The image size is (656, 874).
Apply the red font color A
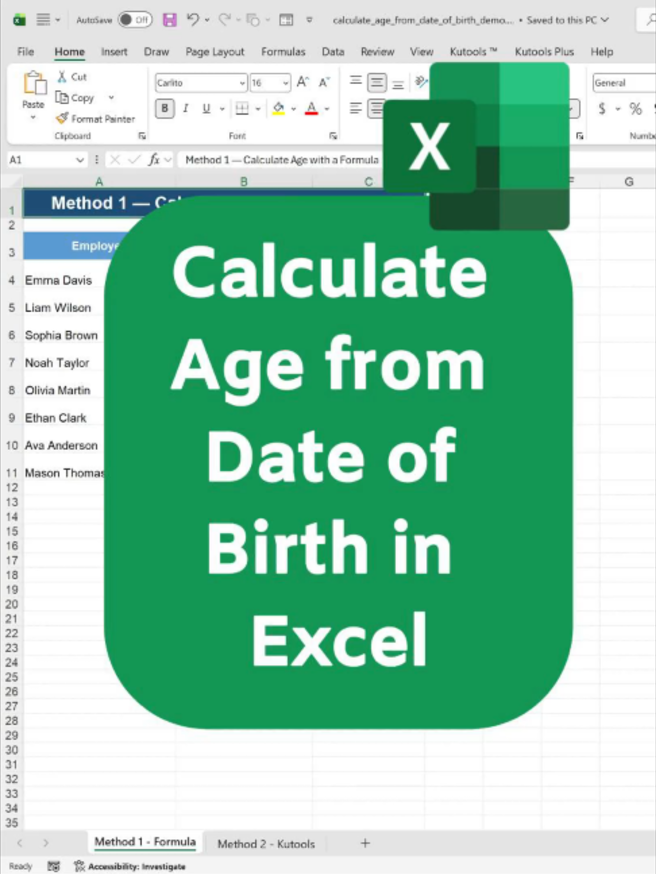[312, 108]
